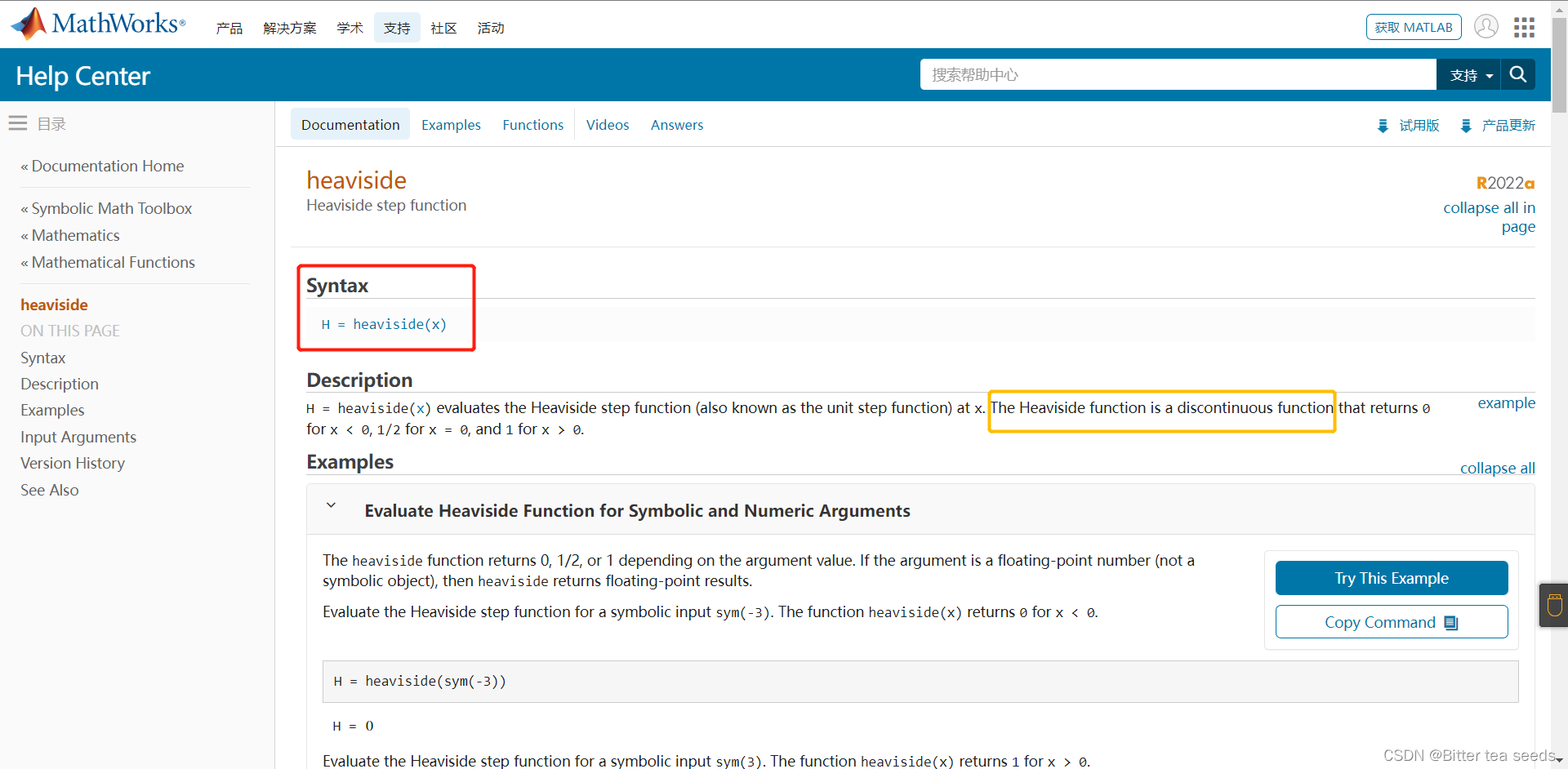Image resolution: width=1568 pixels, height=769 pixels.
Task: Switch to the Documentation tab
Action: click(x=350, y=124)
